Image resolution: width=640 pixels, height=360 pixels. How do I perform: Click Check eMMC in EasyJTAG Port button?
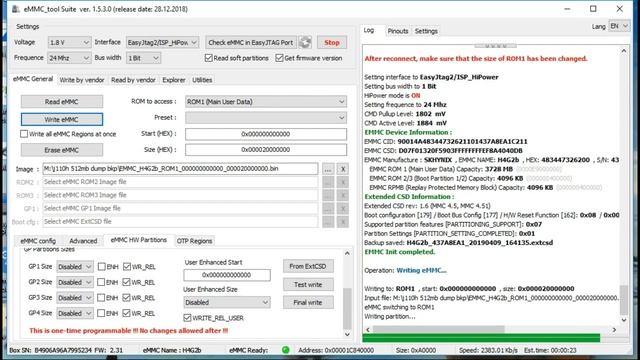(251, 42)
